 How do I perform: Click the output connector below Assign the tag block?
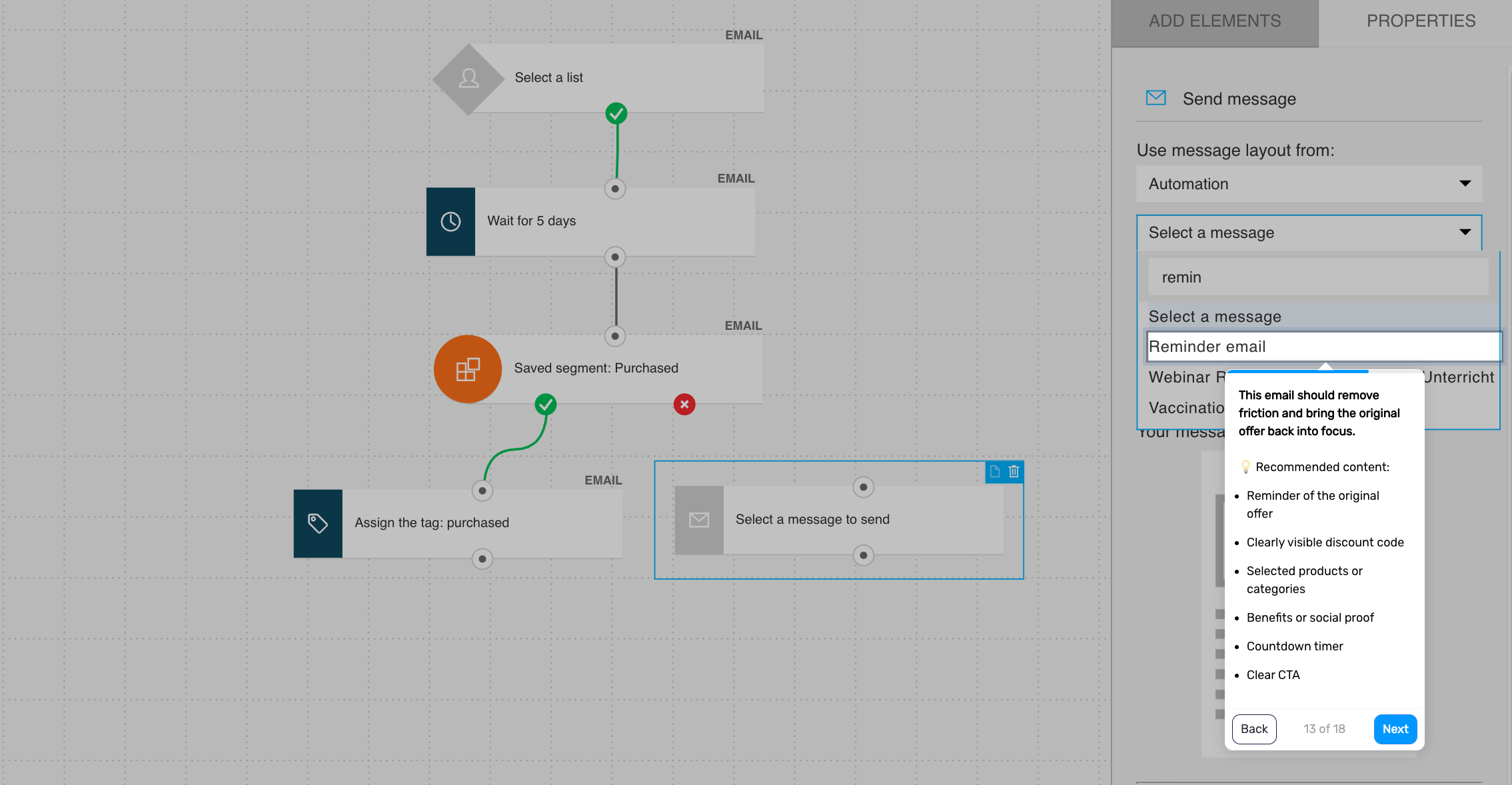coord(482,559)
